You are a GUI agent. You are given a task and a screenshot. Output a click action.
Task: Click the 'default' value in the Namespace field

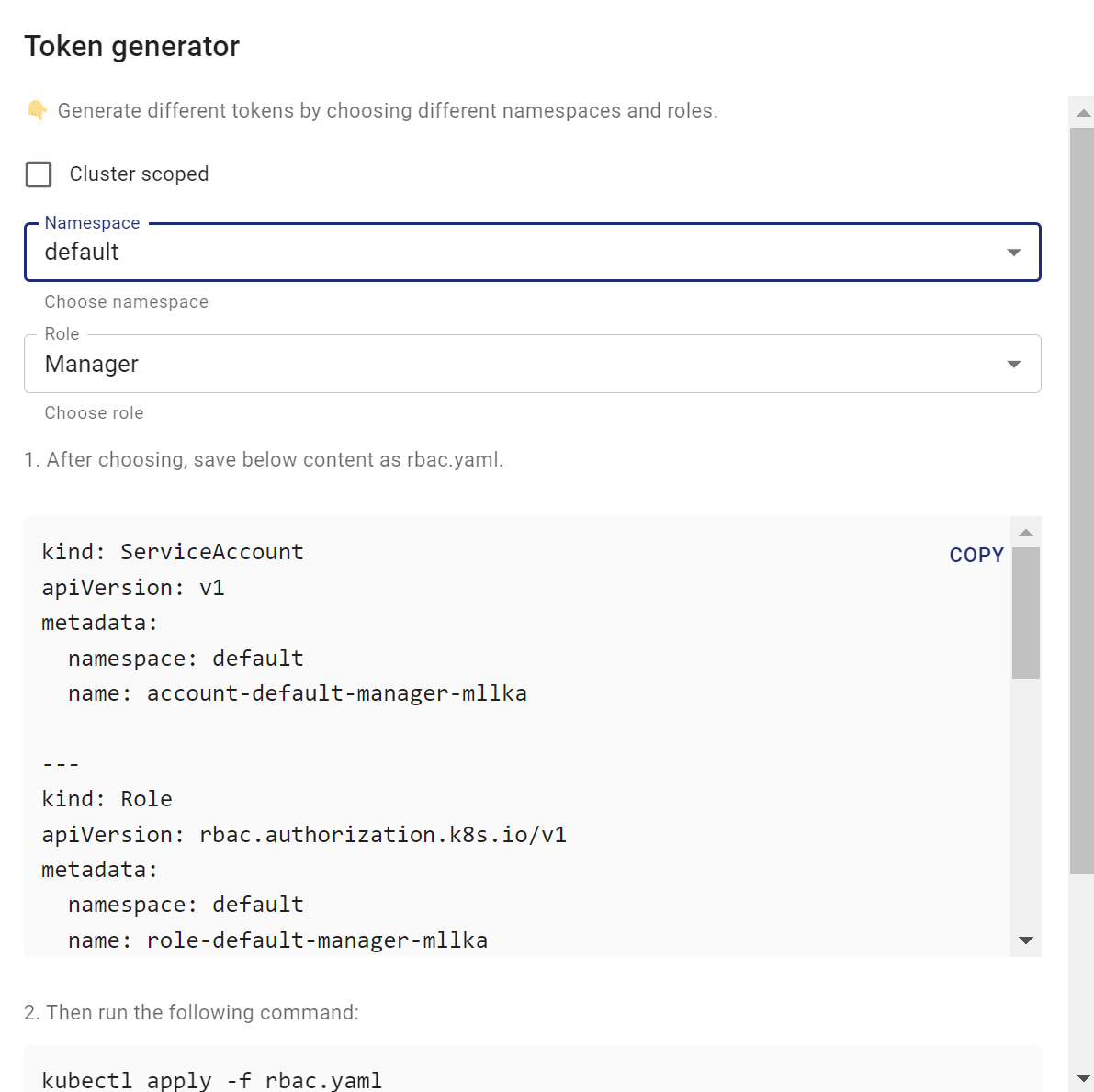82,253
